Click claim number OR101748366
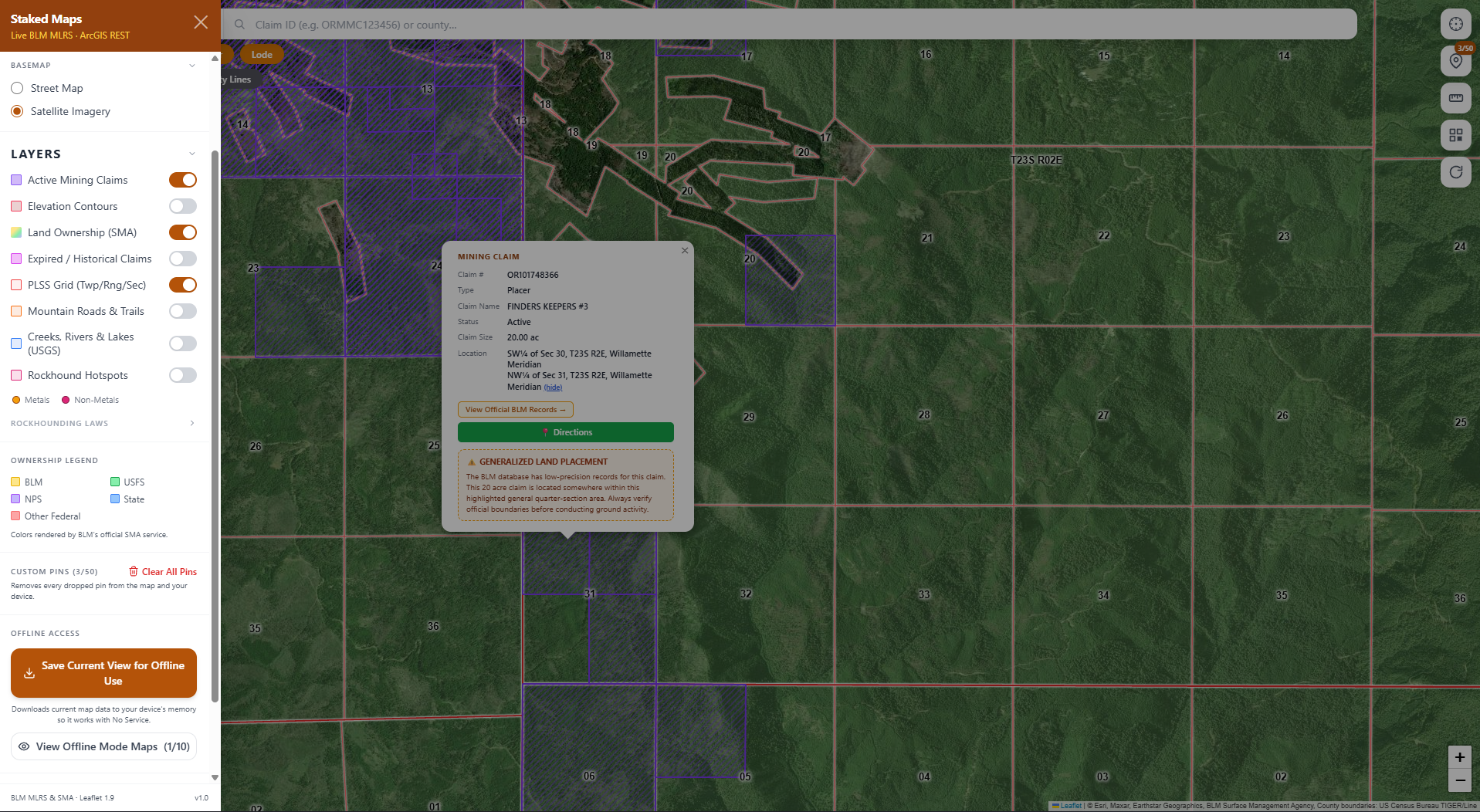This screenshot has width=1480, height=812. (x=533, y=275)
